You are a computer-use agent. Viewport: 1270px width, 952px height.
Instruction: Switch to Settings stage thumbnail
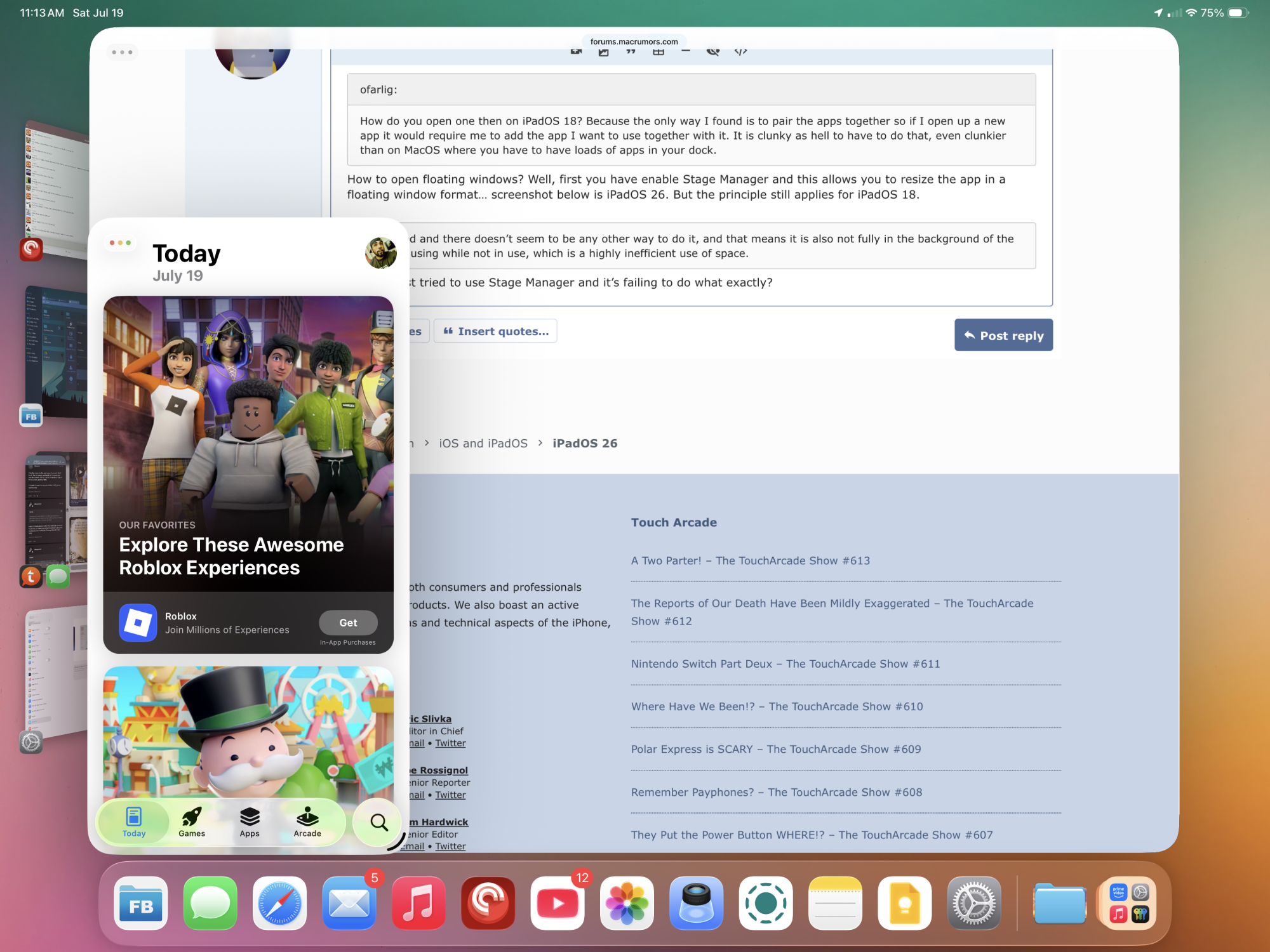click(x=57, y=673)
